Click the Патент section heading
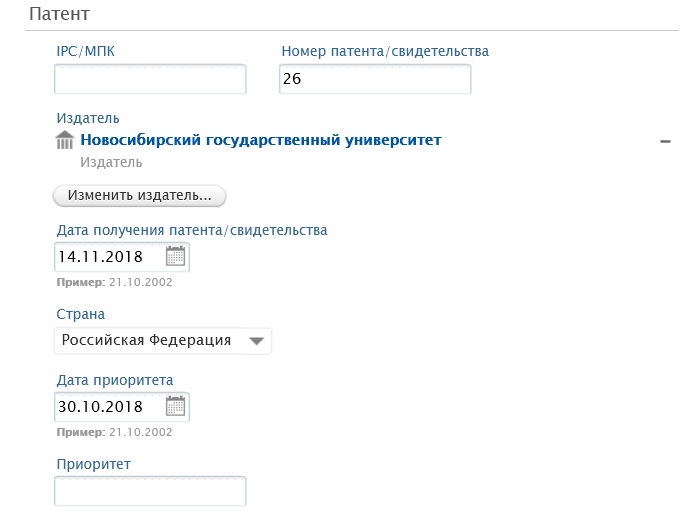The width and height of the screenshot is (699, 516). click(x=59, y=14)
